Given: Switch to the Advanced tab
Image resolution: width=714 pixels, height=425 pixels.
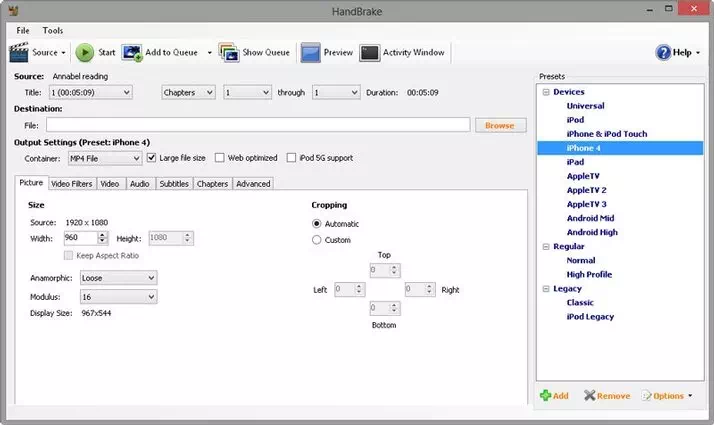Looking at the screenshot, I should click(x=253, y=184).
